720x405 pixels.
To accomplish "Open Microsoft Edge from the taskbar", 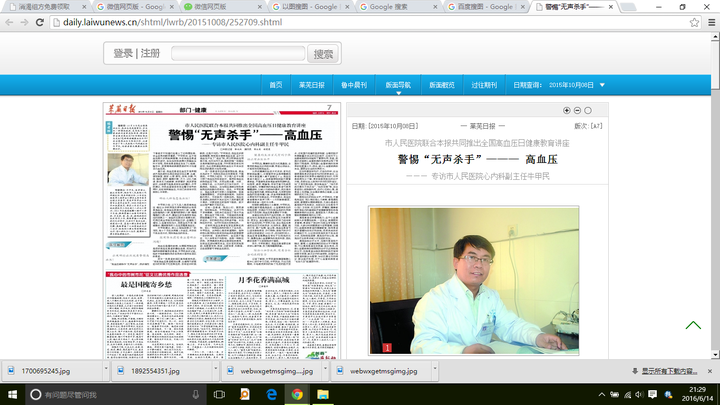I will [x=271, y=395].
